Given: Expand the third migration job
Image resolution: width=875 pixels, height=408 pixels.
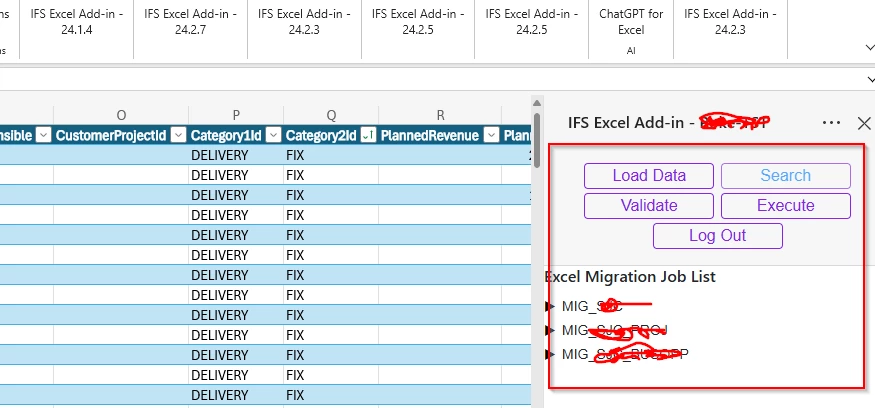Looking at the screenshot, I should [551, 354].
